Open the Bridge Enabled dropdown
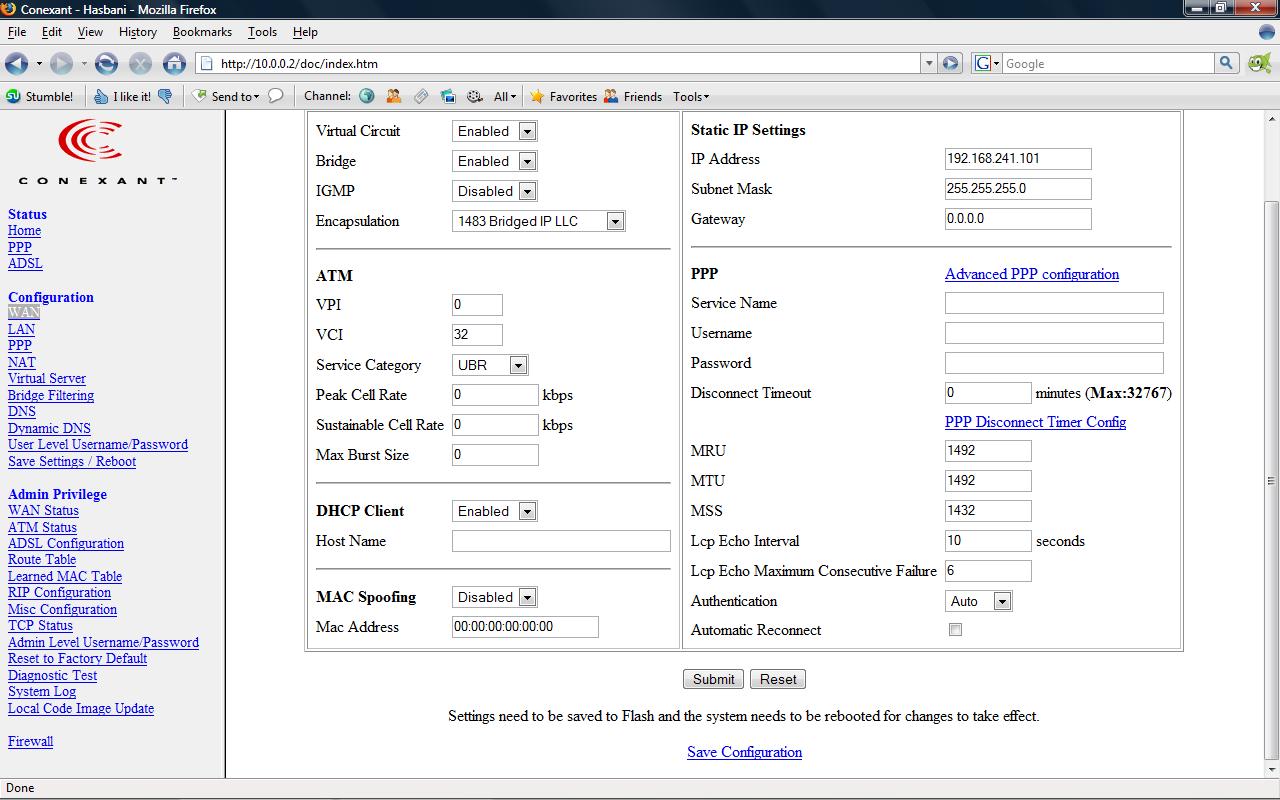Screen dimensions: 1280x800 (495, 161)
